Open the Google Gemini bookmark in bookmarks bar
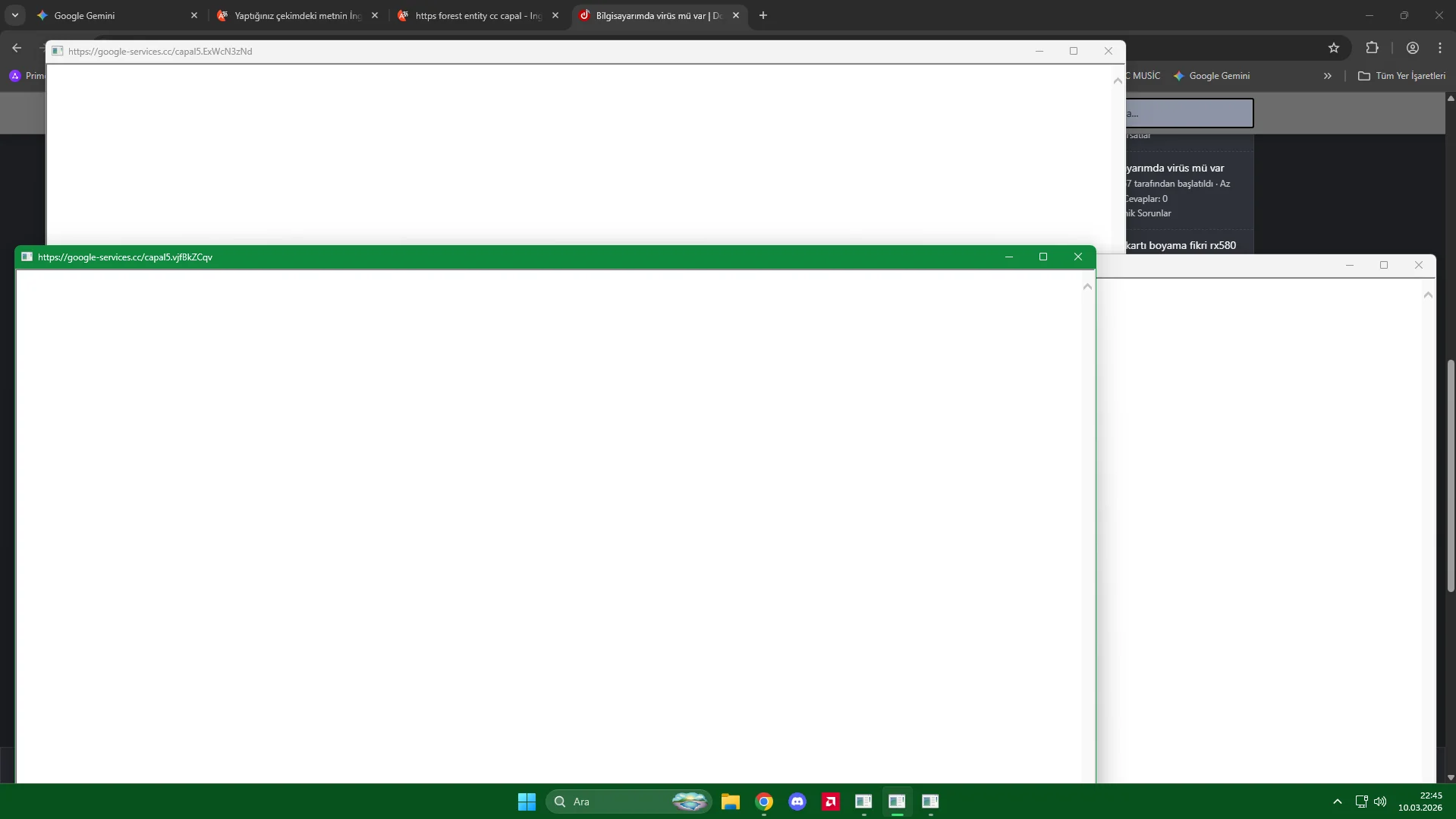Screen dimensions: 1456x819 click(1212, 76)
